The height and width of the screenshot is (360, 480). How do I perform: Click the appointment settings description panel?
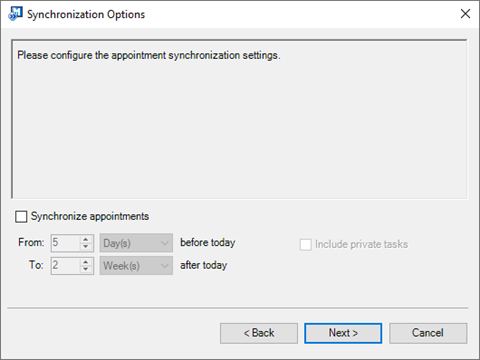pyautogui.click(x=239, y=119)
